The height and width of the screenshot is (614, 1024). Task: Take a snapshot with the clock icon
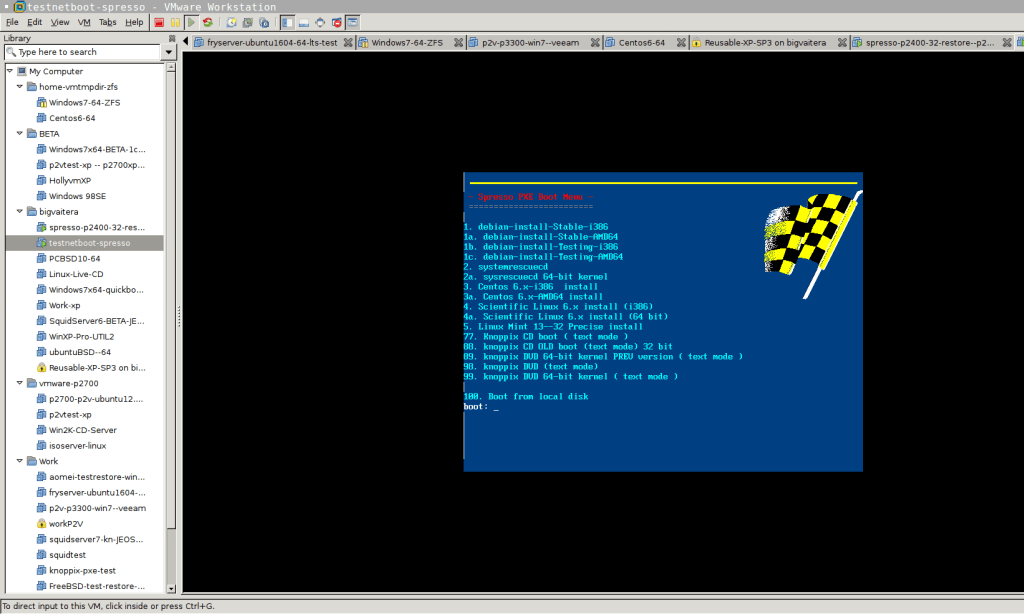tap(231, 22)
